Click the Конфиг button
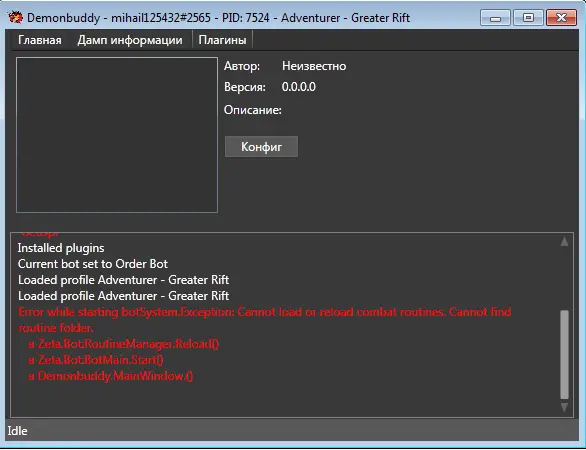This screenshot has height=450, width=586. pos(261,147)
